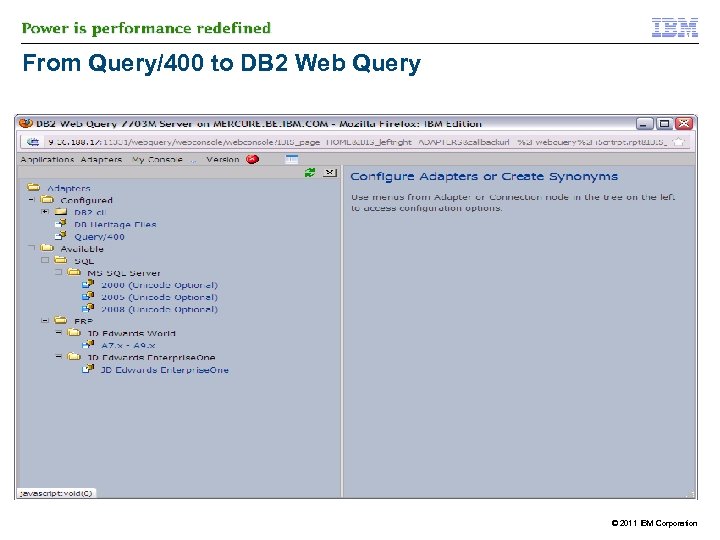The height and width of the screenshot is (540, 720).
Task: Click the Configured folder icon
Action: pyautogui.click(x=47, y=199)
